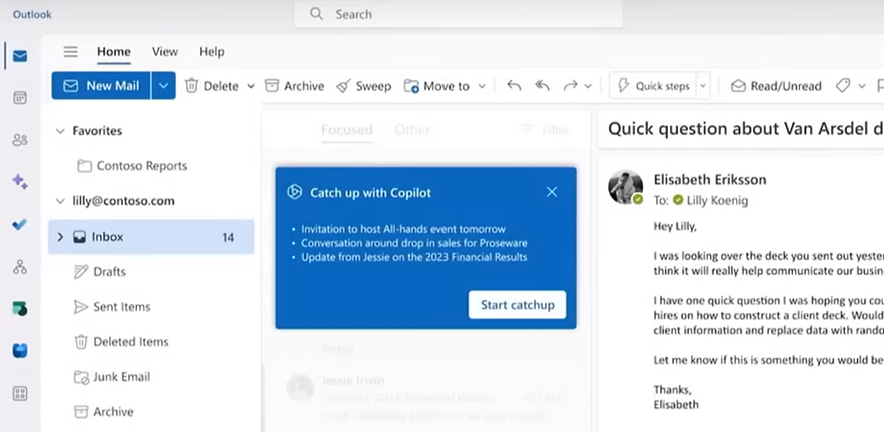The width and height of the screenshot is (884, 432).
Task: Switch to the Help tab
Action: (211, 52)
